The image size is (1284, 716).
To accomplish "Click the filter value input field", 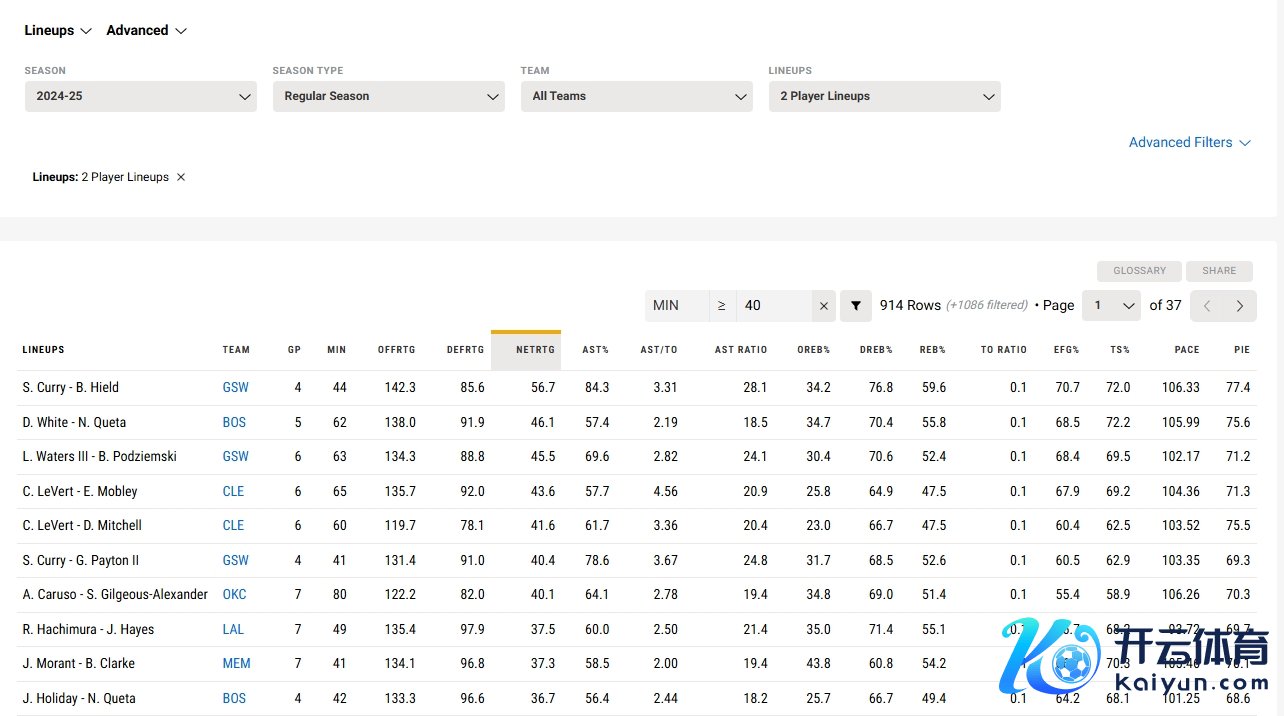I will pos(774,306).
